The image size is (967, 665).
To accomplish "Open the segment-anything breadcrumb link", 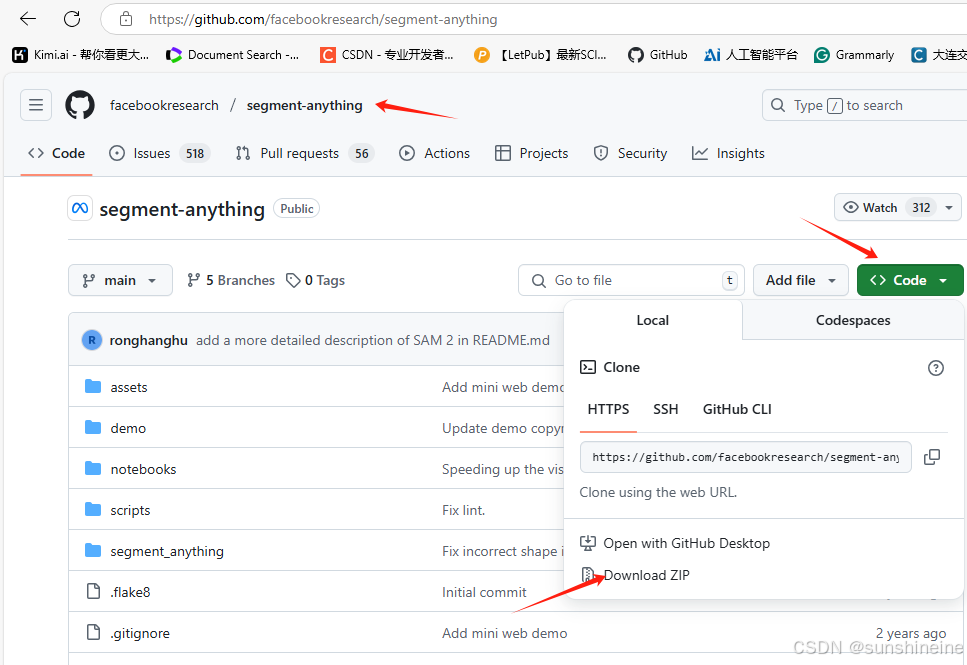I will click(x=305, y=105).
